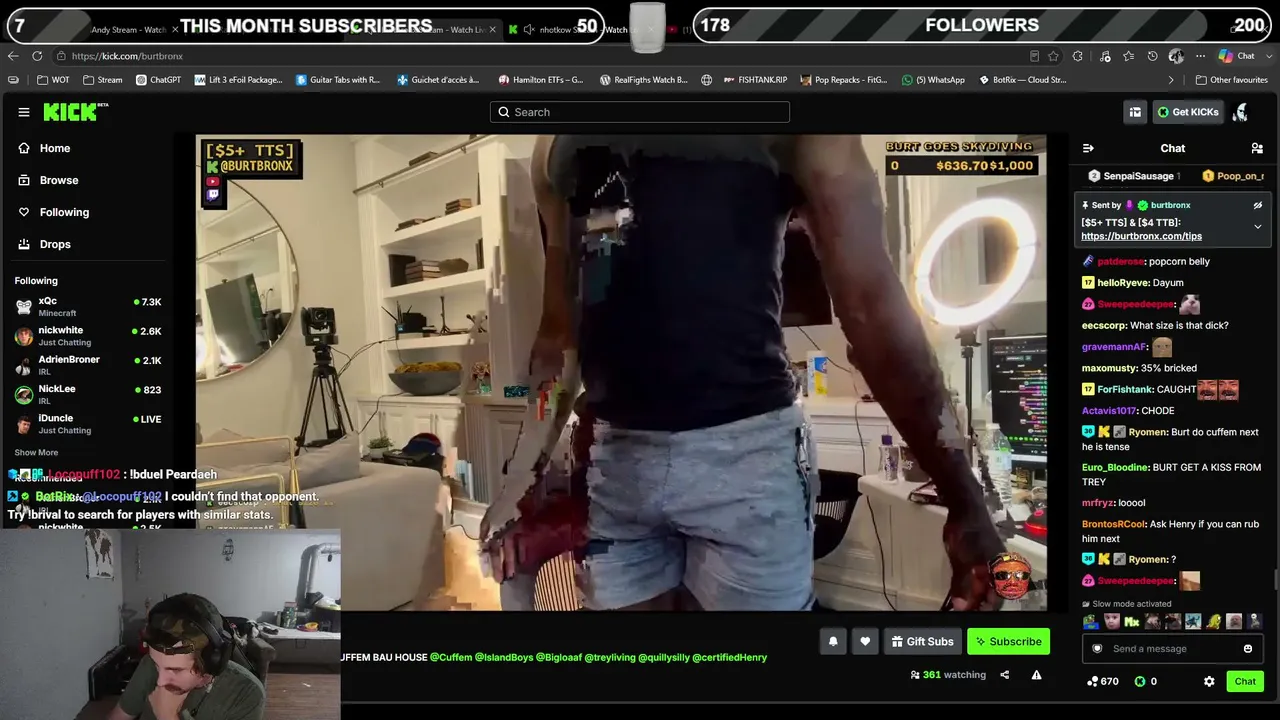This screenshot has height=720, width=1280.
Task: Open KICKs balance icon showing 0
Action: click(x=1146, y=681)
